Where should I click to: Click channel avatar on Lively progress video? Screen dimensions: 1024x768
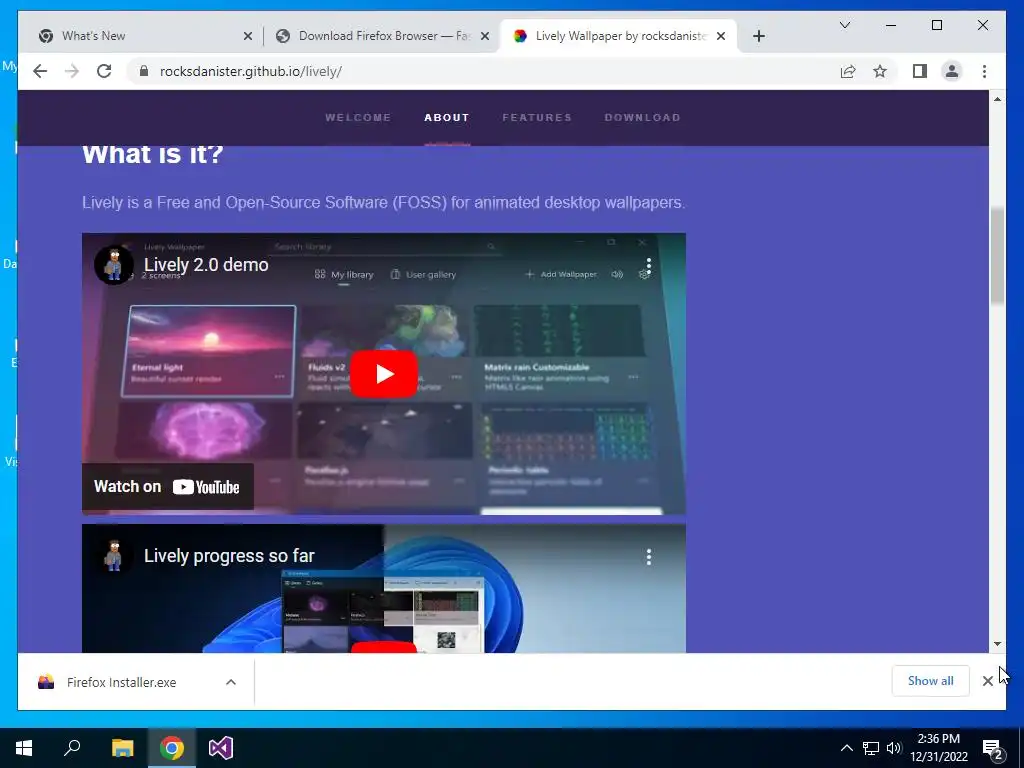[114, 556]
